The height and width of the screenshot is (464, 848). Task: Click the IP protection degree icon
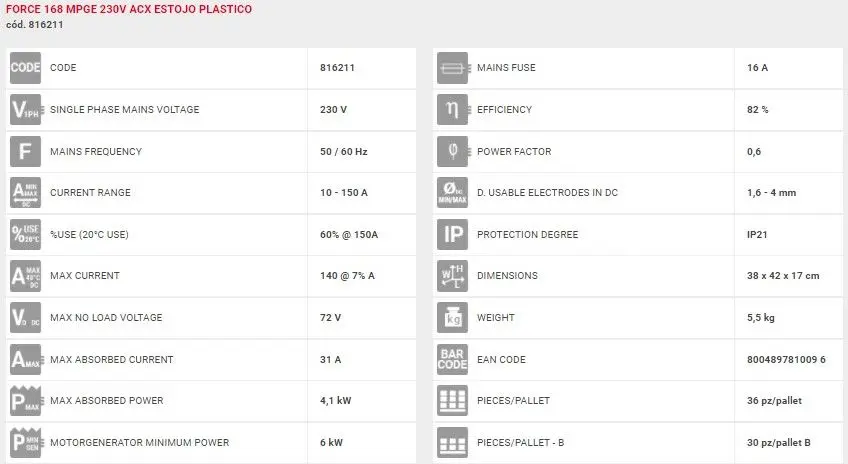click(453, 235)
